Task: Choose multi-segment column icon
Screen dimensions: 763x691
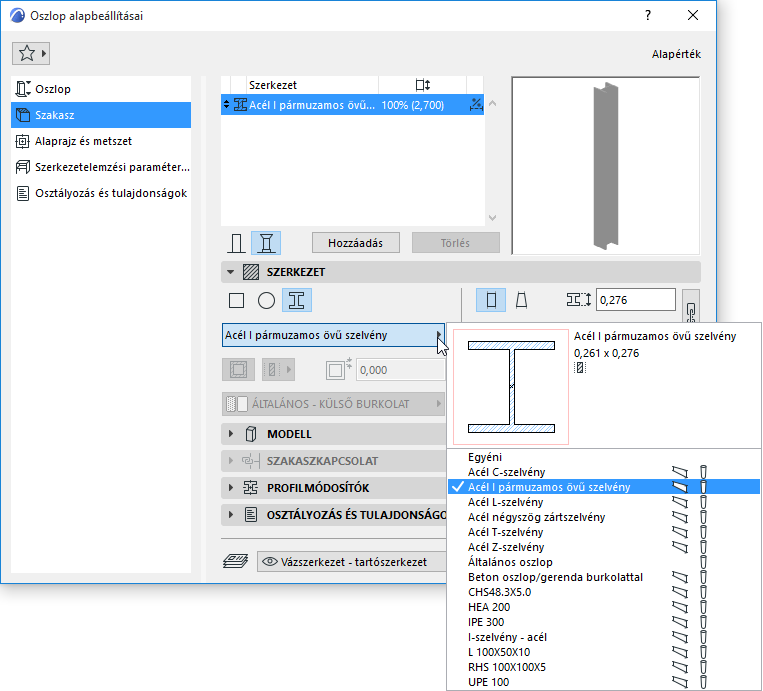Action: [x=266, y=243]
